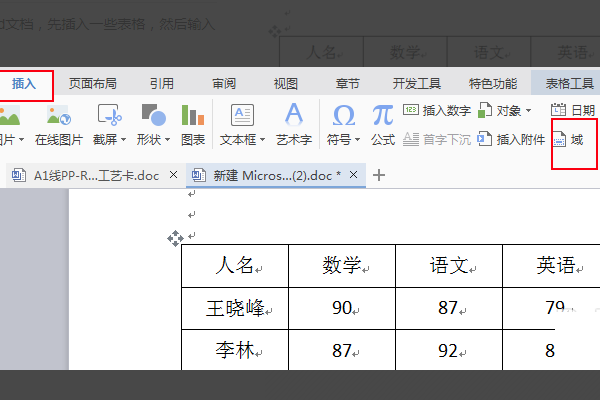Click 王晓峰's 语文 score 87
The width and height of the screenshot is (600, 400).
(x=449, y=309)
